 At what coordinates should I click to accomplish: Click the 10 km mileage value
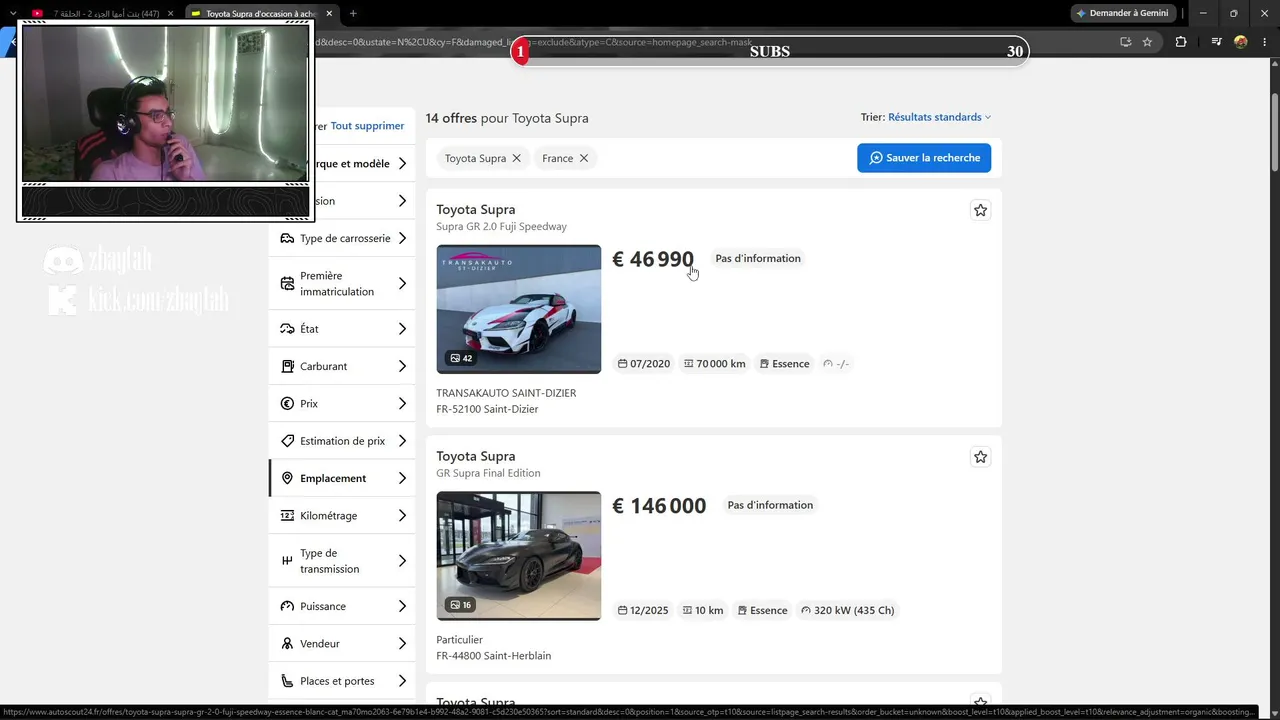click(703, 611)
